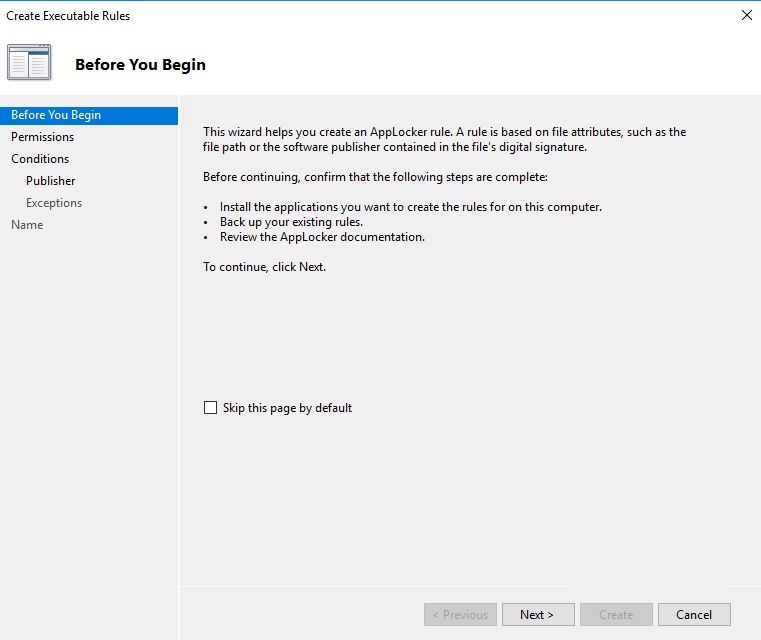The width and height of the screenshot is (761, 640).
Task: Go to the Permissions step
Action: [x=43, y=137]
